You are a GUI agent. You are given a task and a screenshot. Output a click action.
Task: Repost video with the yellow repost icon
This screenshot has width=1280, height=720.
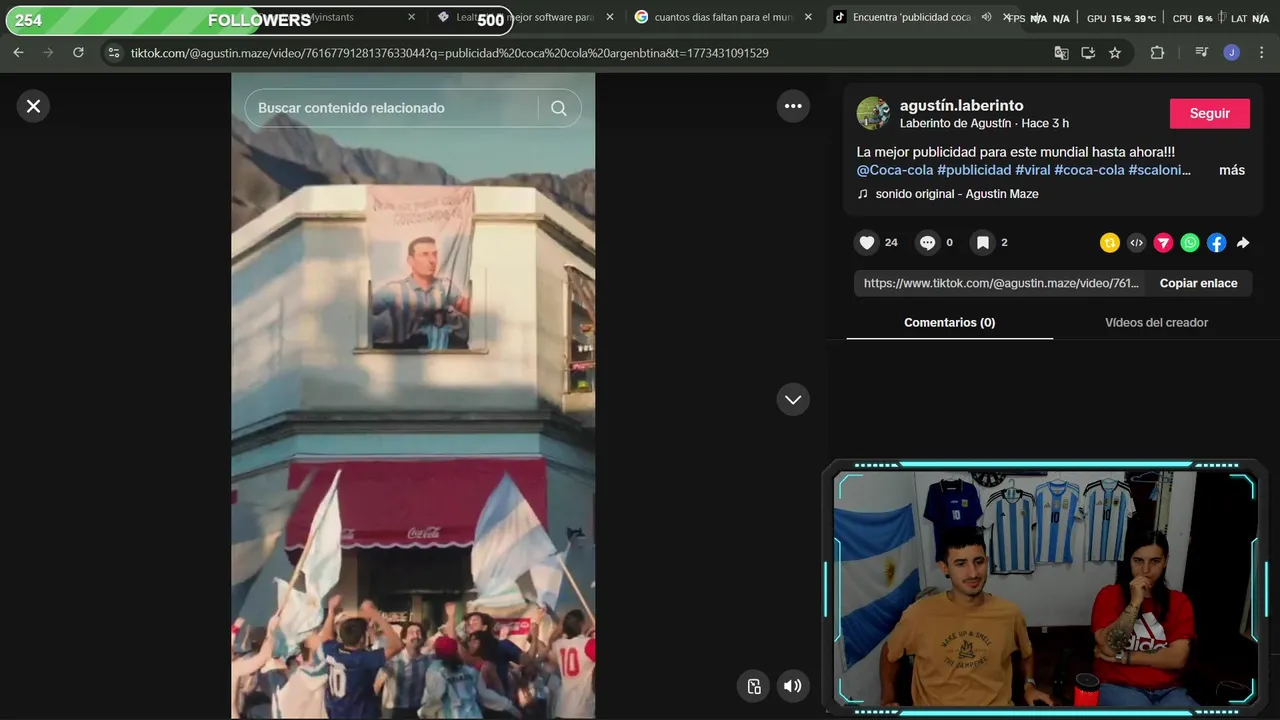coord(1110,243)
